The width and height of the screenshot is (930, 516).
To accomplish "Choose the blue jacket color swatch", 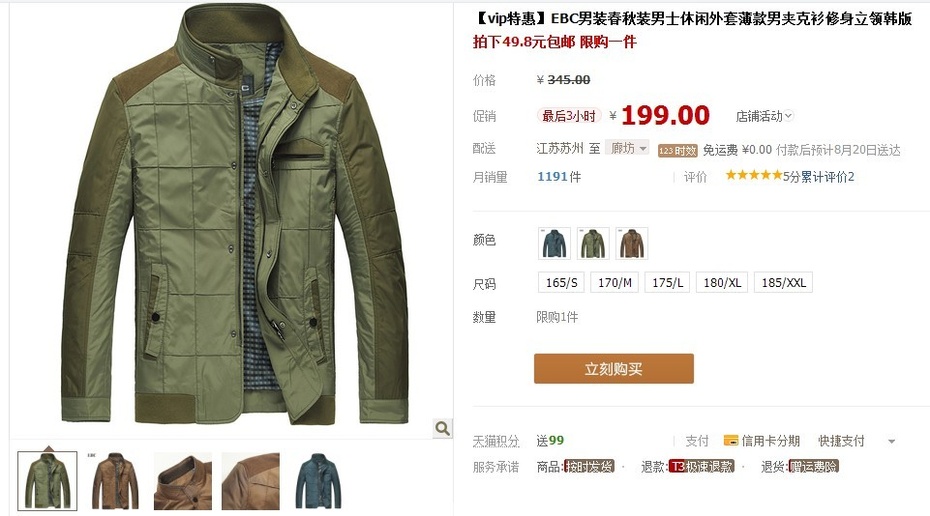I will coord(554,243).
